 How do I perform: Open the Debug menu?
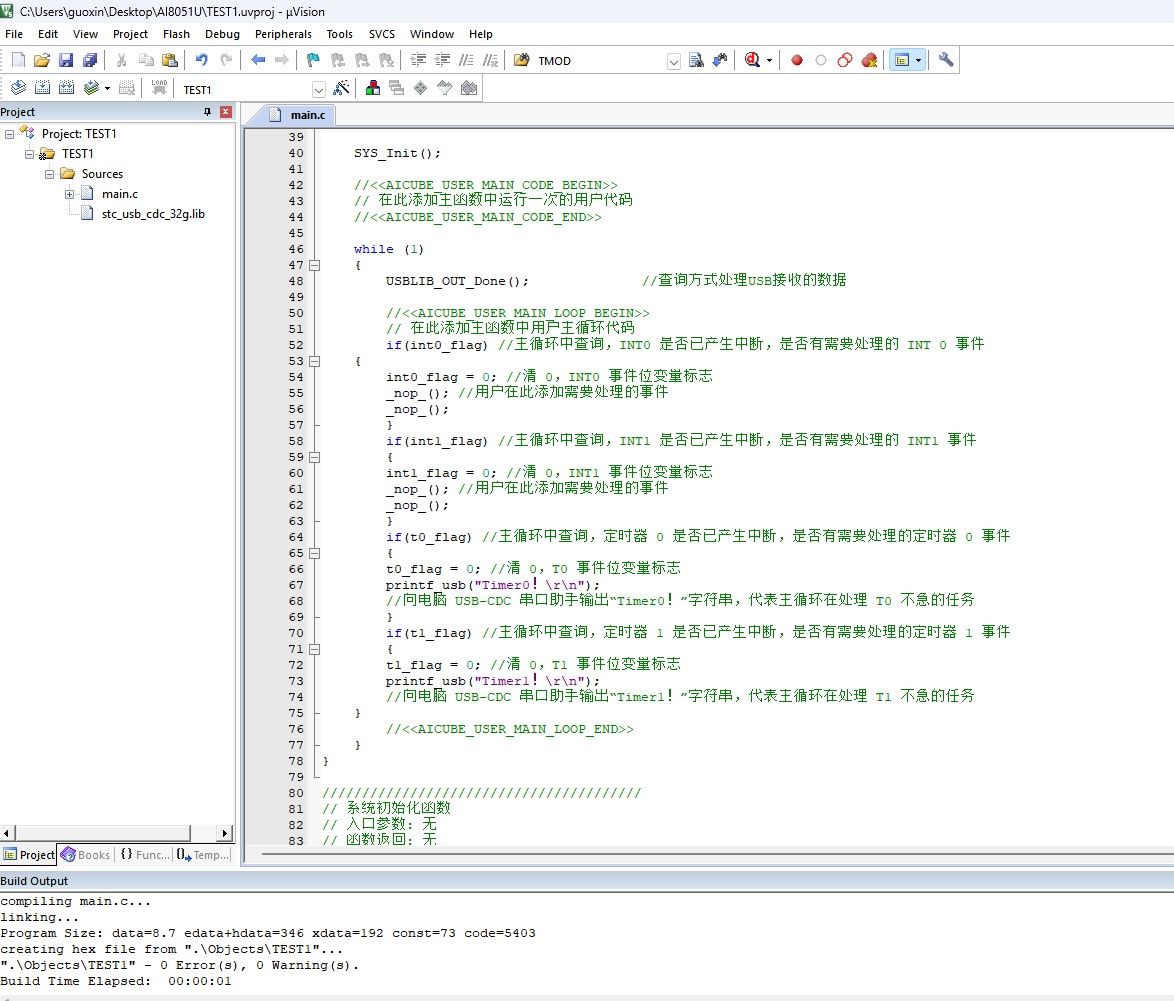point(222,34)
